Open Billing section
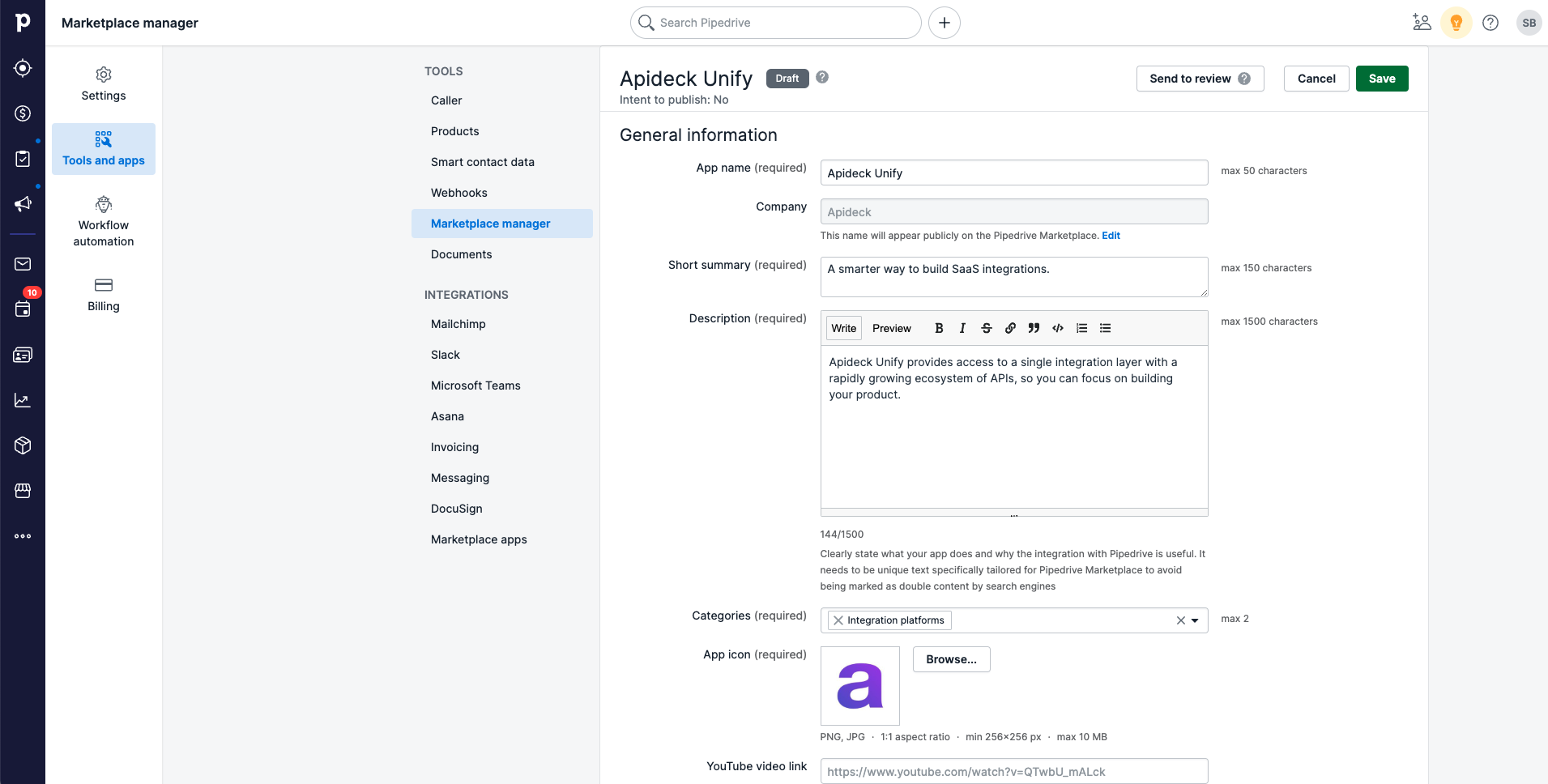The height and width of the screenshot is (784, 1548). [104, 295]
